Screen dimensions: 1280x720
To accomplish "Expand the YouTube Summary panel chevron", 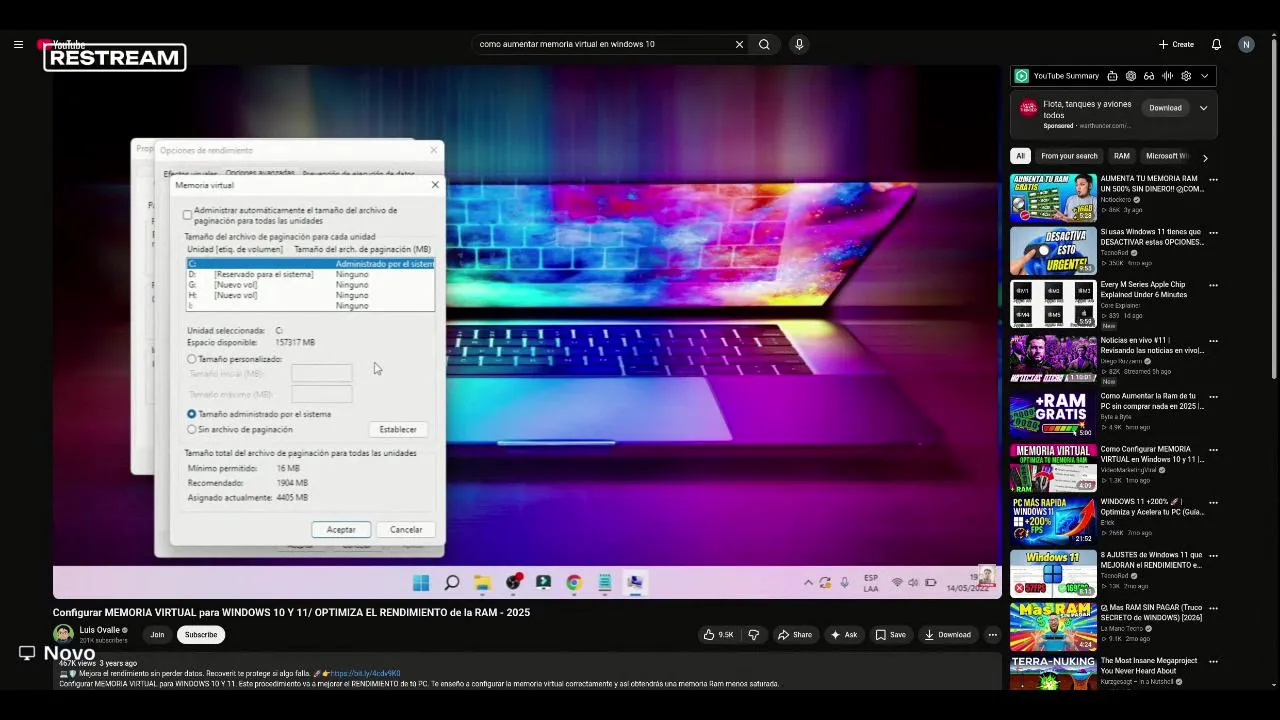I will pos(1205,76).
